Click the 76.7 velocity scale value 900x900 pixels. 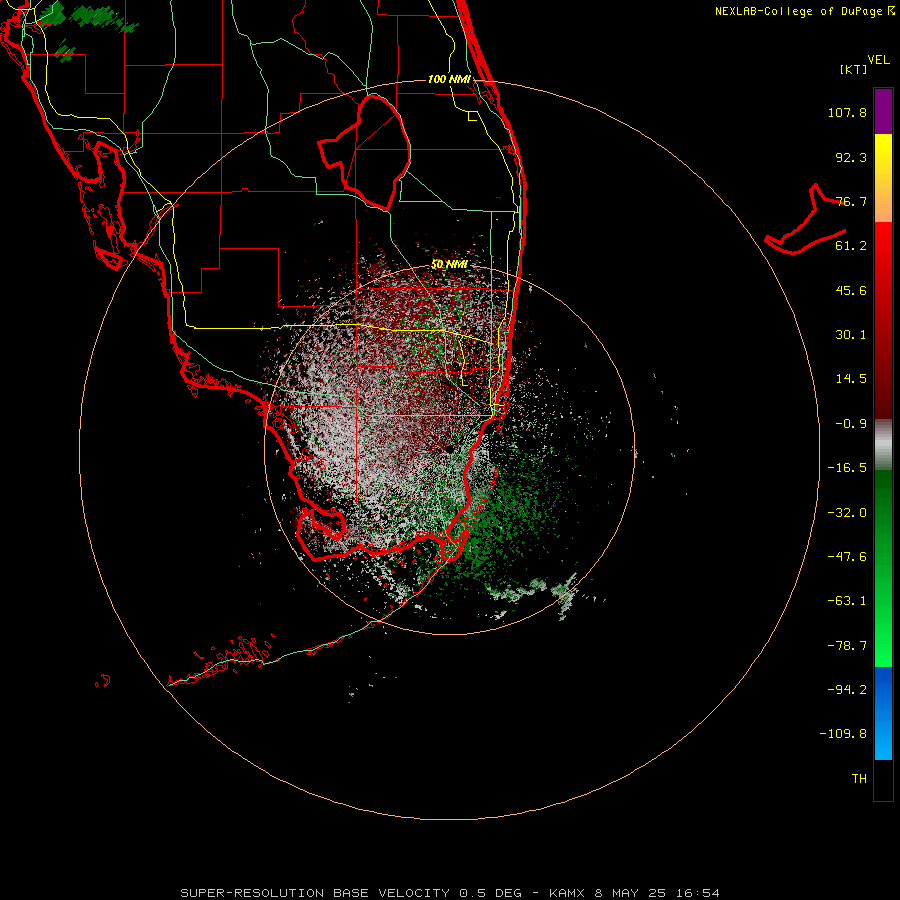pos(851,201)
